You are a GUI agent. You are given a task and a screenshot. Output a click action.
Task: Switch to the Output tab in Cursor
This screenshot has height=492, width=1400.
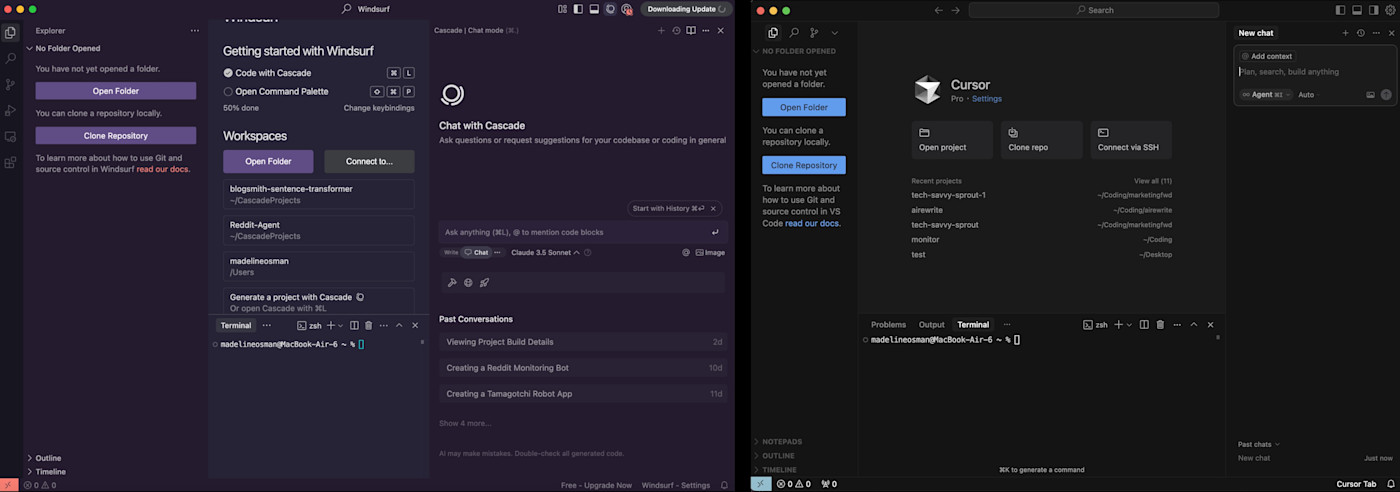pos(932,324)
